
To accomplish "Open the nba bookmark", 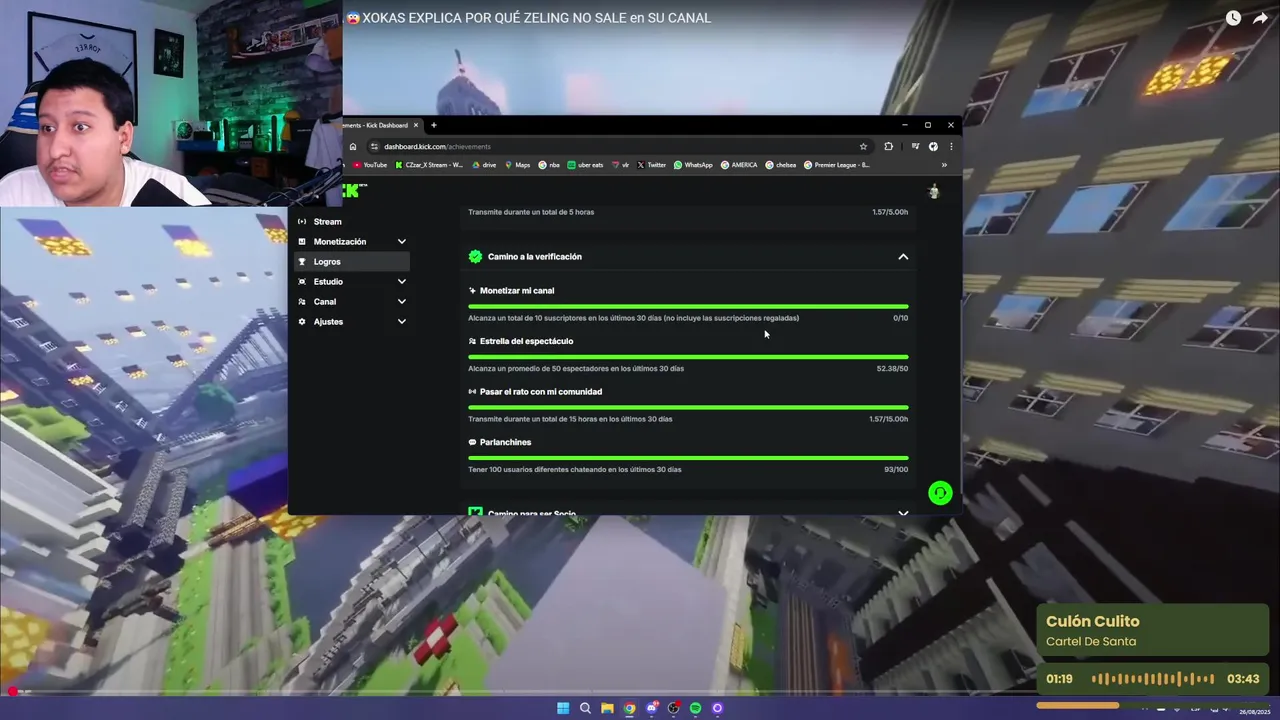I will coord(549,165).
